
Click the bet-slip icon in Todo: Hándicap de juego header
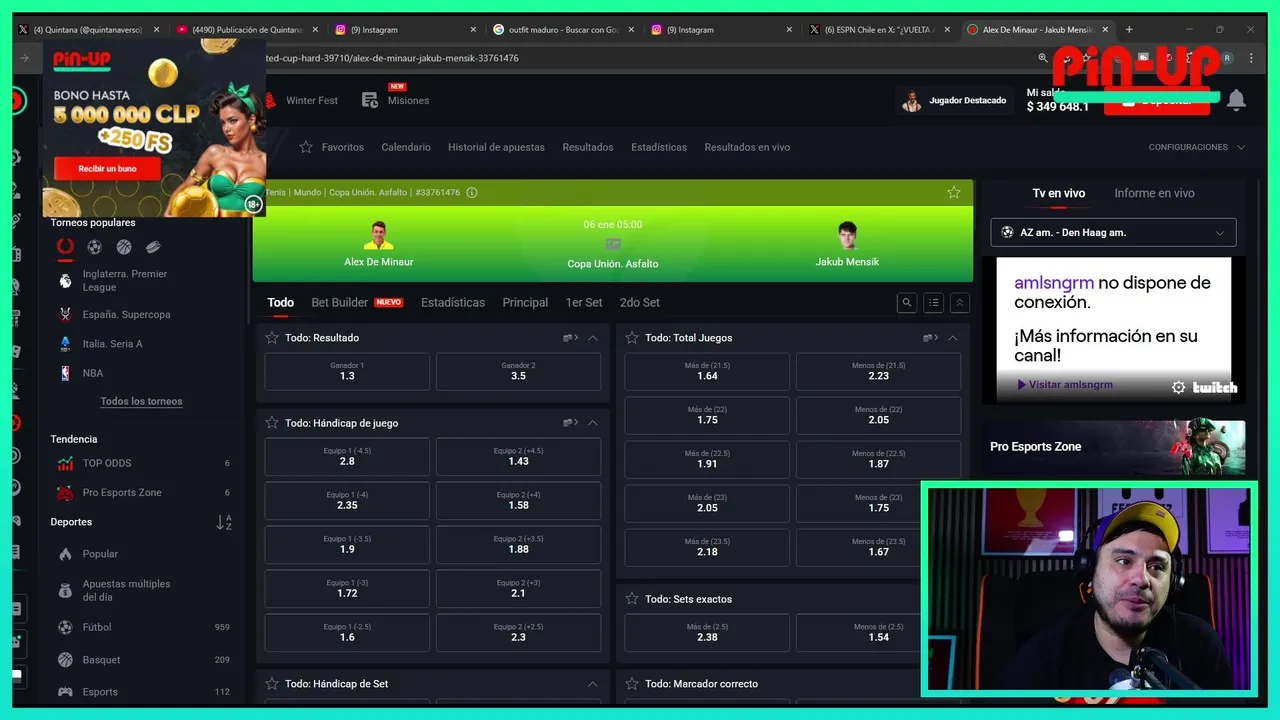point(570,423)
